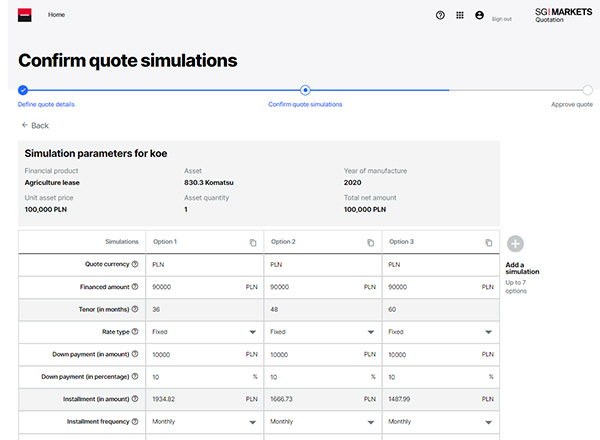The width and height of the screenshot is (600, 440).
Task: View Tenor (in months) info tooltip icon
Action: pos(135,309)
